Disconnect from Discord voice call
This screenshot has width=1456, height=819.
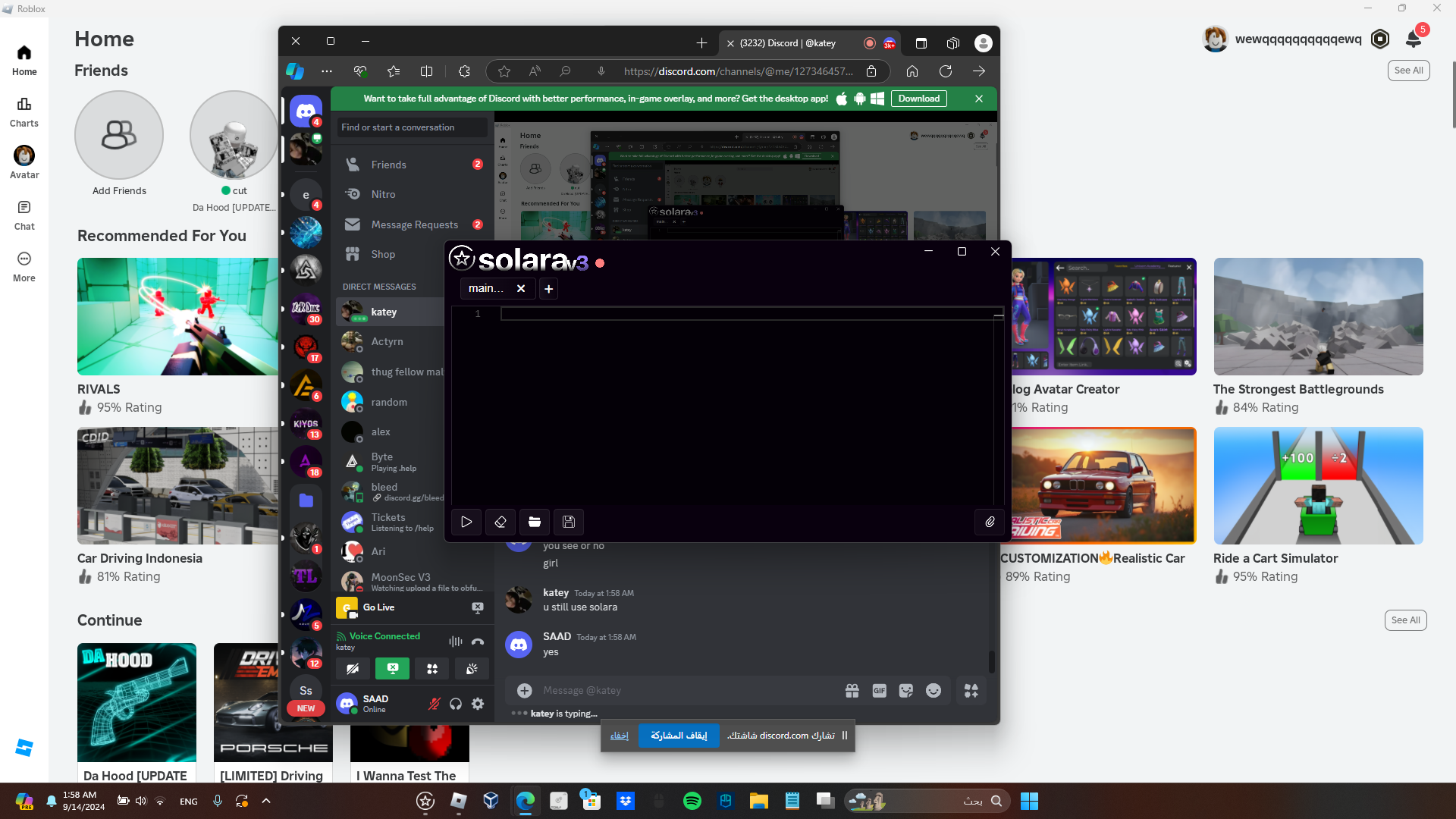point(478,642)
